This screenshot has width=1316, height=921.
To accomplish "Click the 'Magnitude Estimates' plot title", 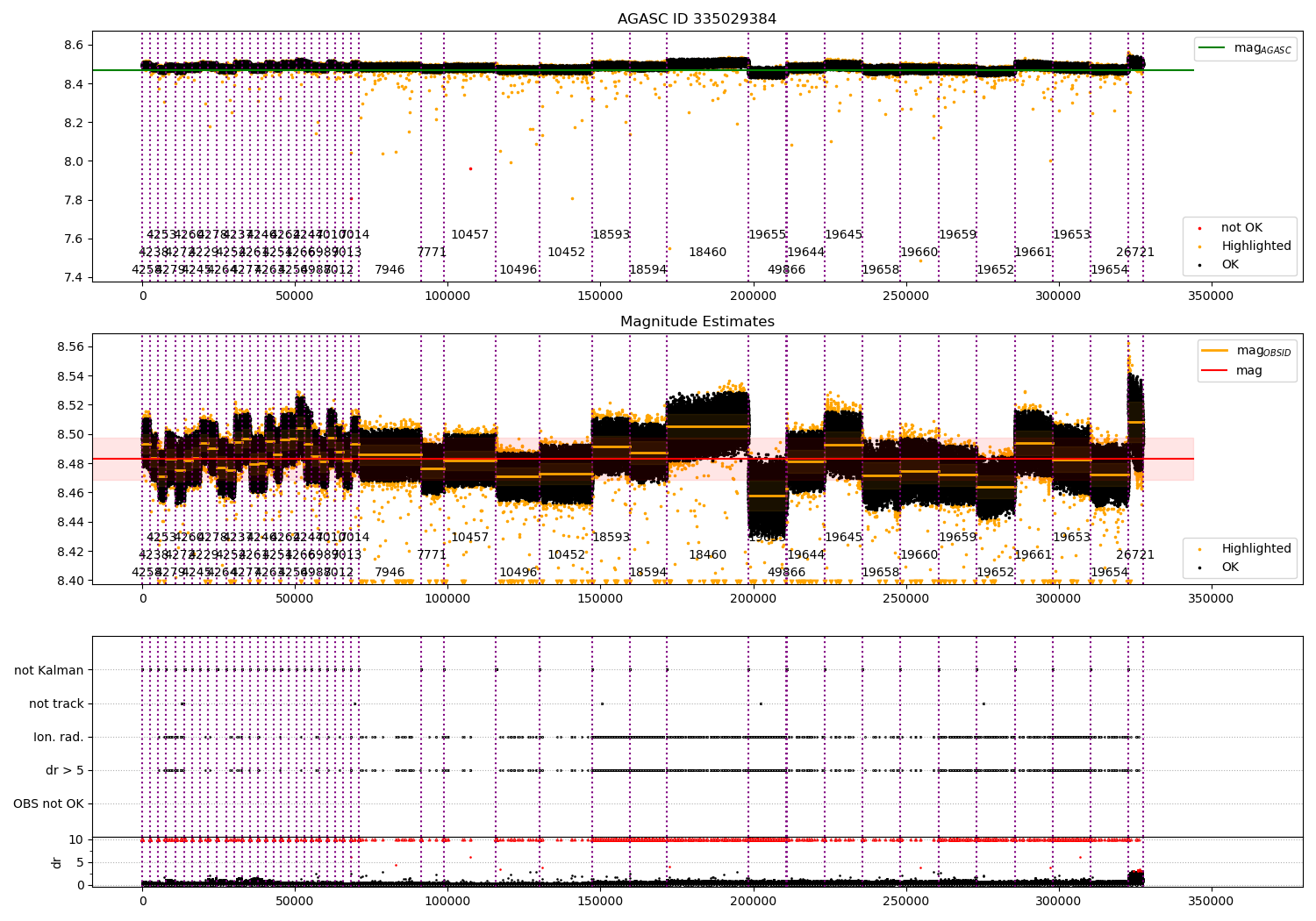I will (x=697, y=321).
